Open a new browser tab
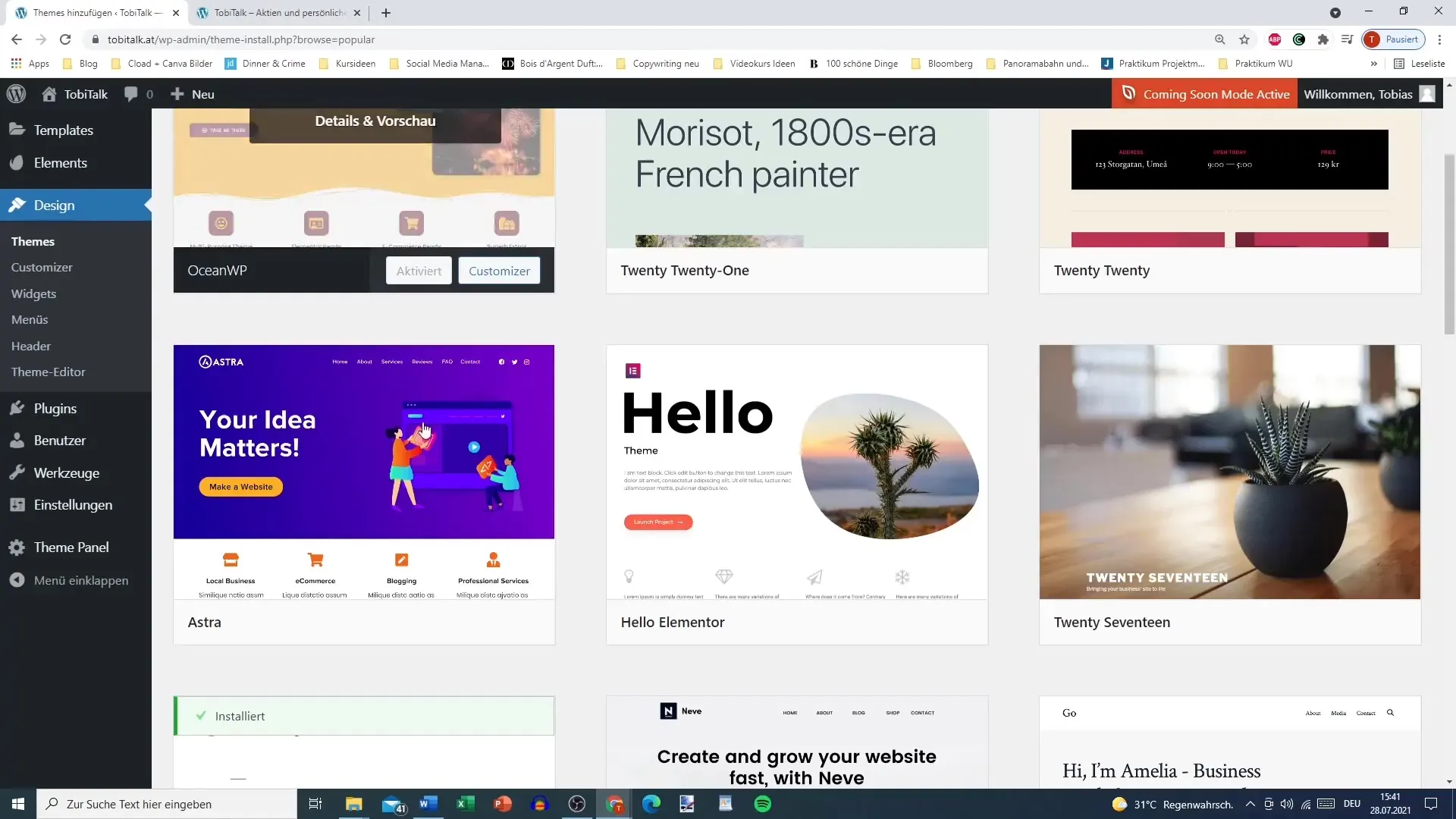Image resolution: width=1456 pixels, height=819 pixels. click(386, 13)
